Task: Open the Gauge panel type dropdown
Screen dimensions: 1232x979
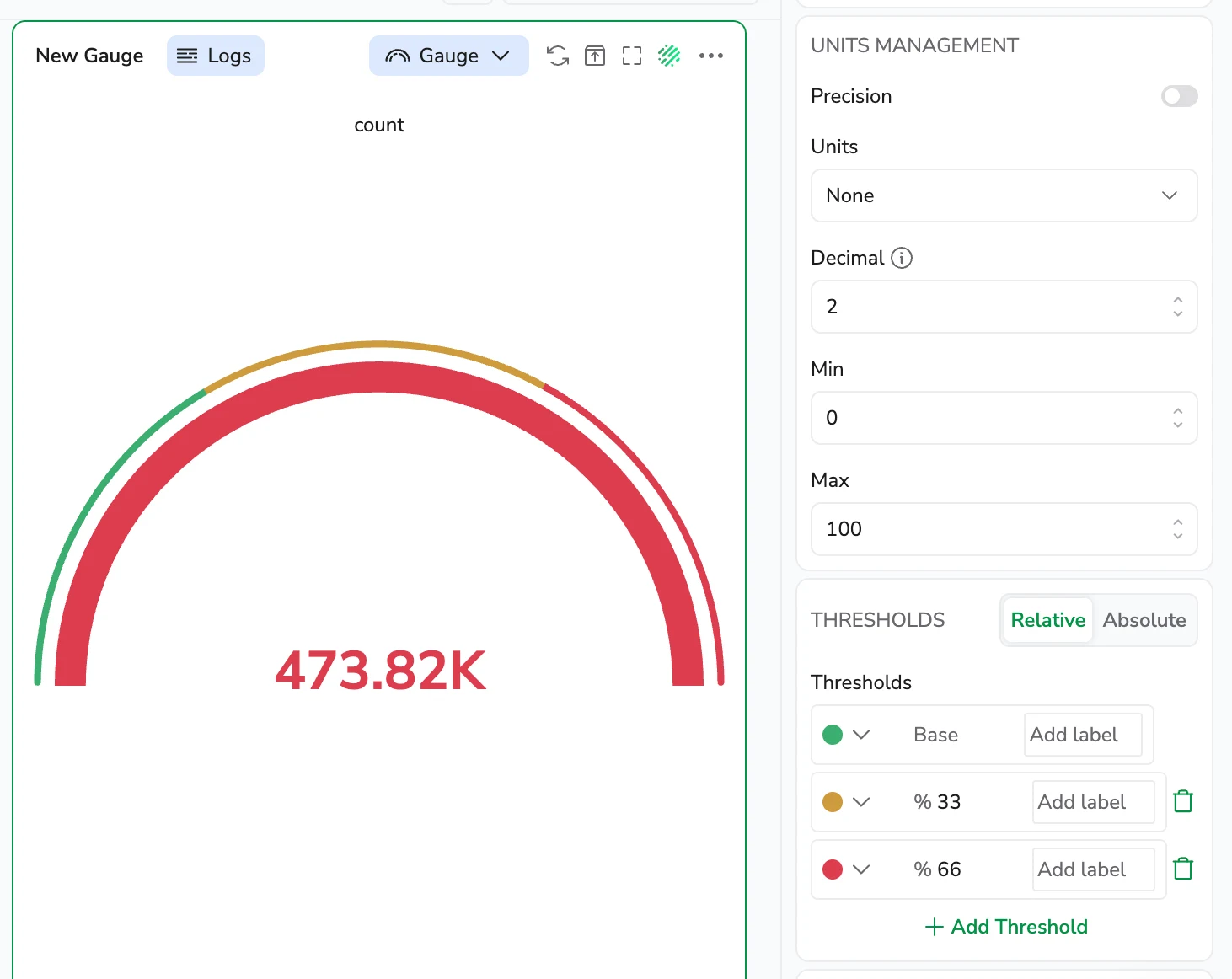Action: point(449,56)
